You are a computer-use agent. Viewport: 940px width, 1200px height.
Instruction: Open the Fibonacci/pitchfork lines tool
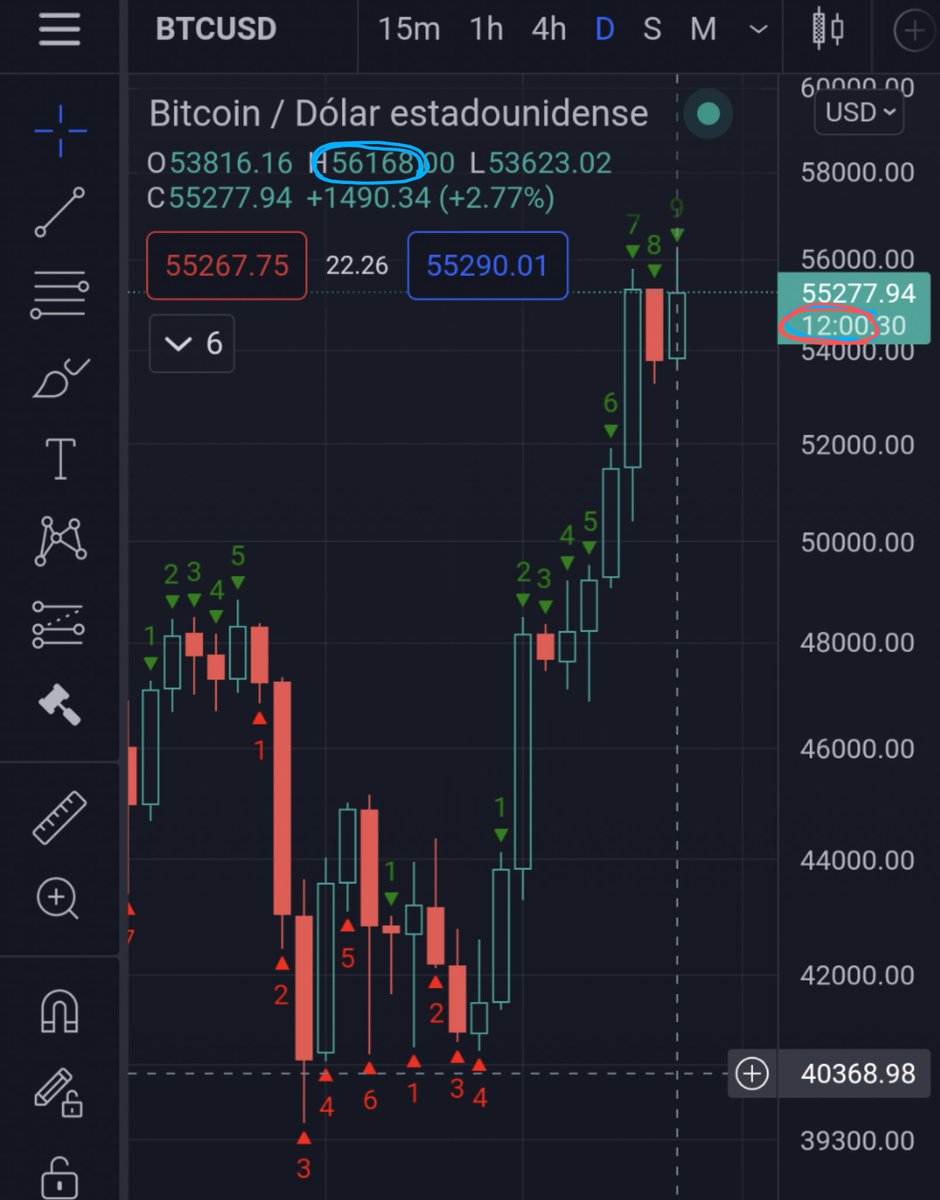point(60,295)
